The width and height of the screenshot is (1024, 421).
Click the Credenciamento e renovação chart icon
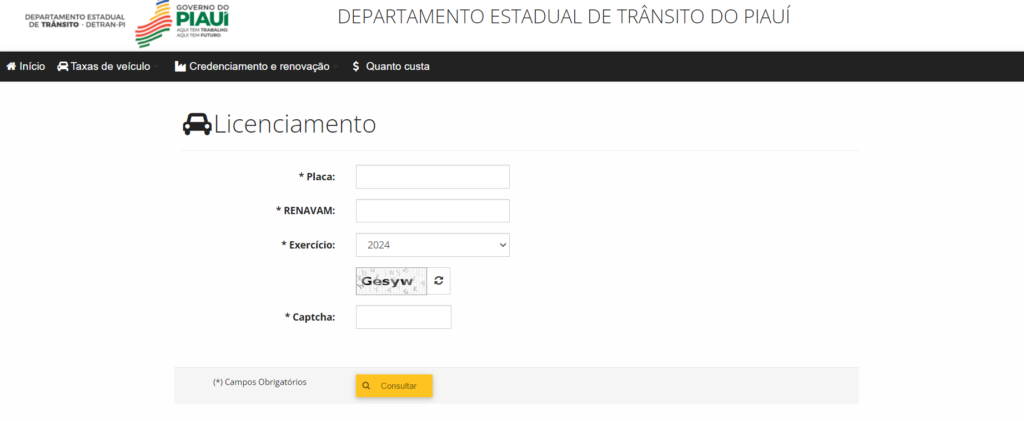pyautogui.click(x=180, y=66)
